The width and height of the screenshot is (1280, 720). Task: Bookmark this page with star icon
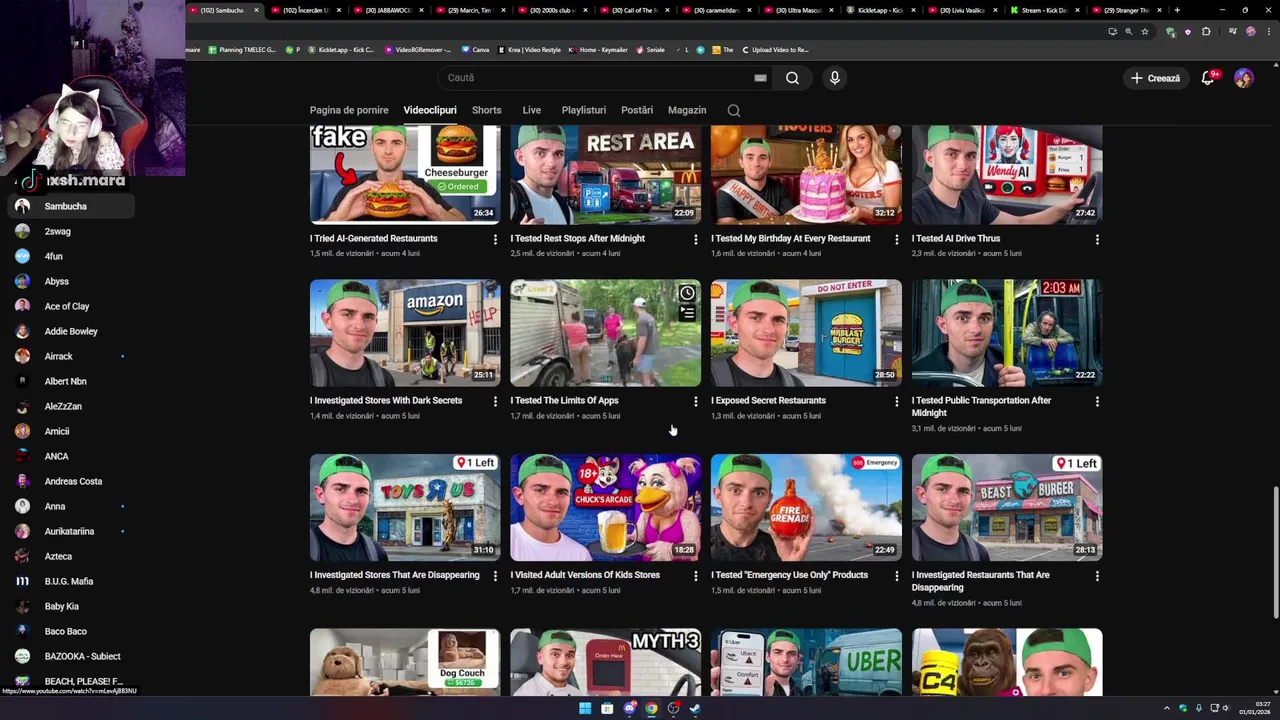coord(1145,31)
